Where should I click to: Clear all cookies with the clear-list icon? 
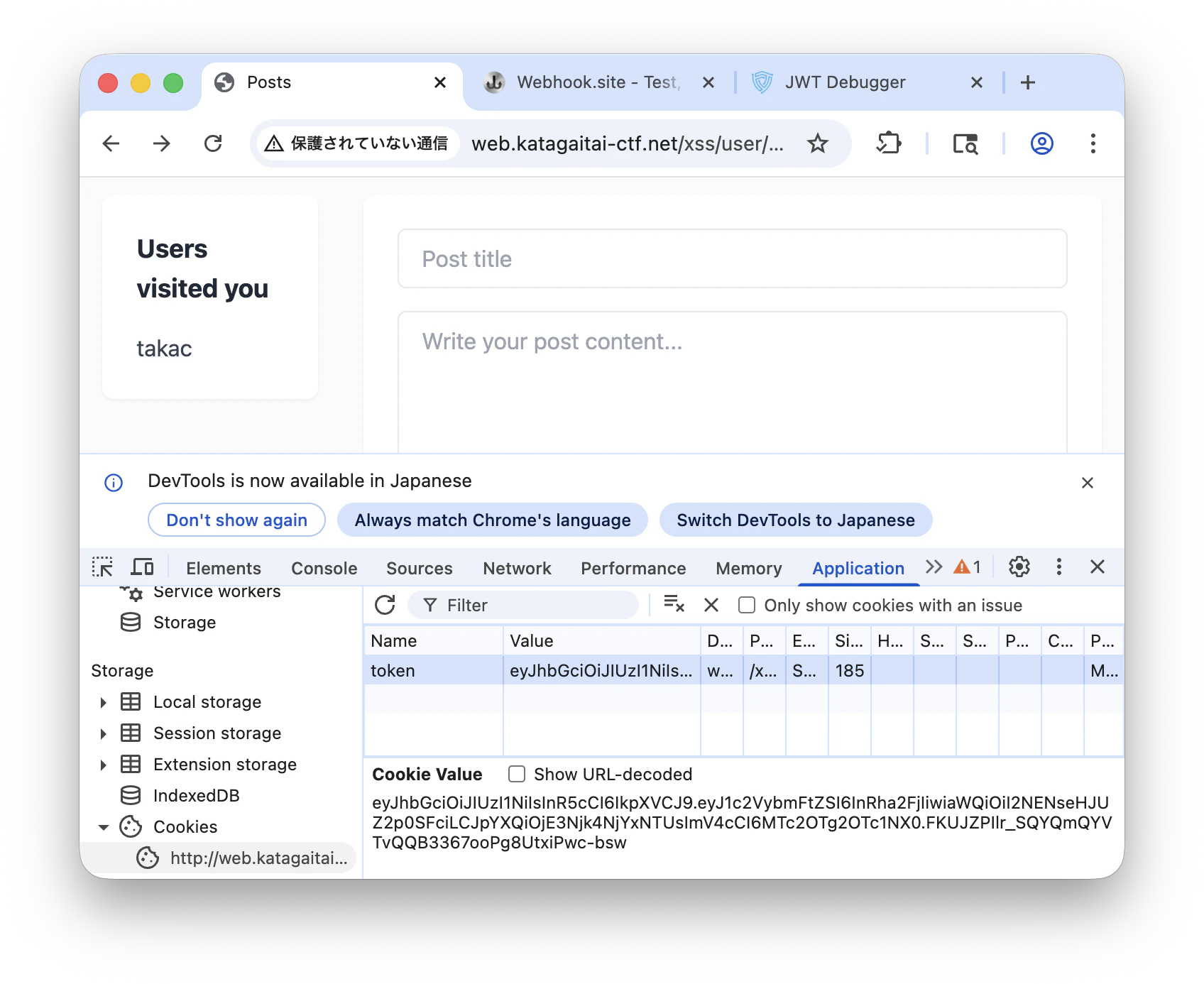click(x=674, y=605)
